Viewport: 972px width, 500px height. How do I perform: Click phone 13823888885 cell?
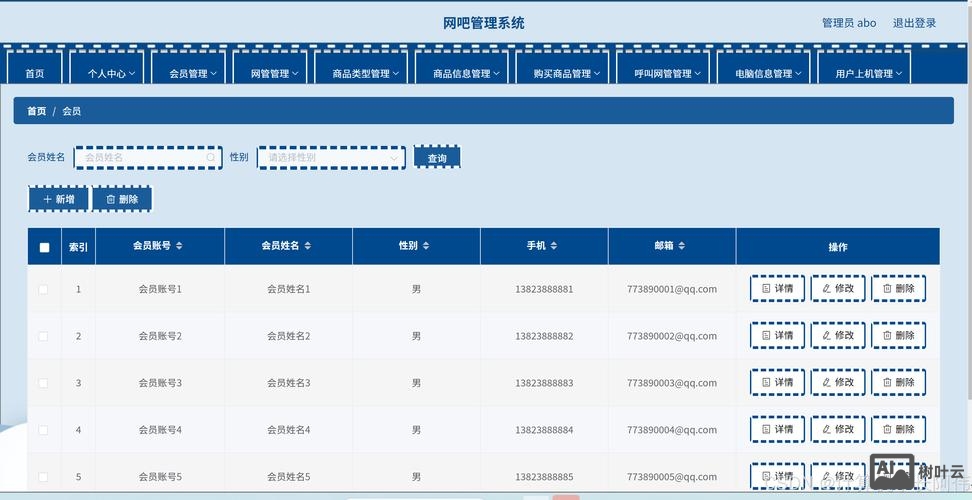[544, 477]
